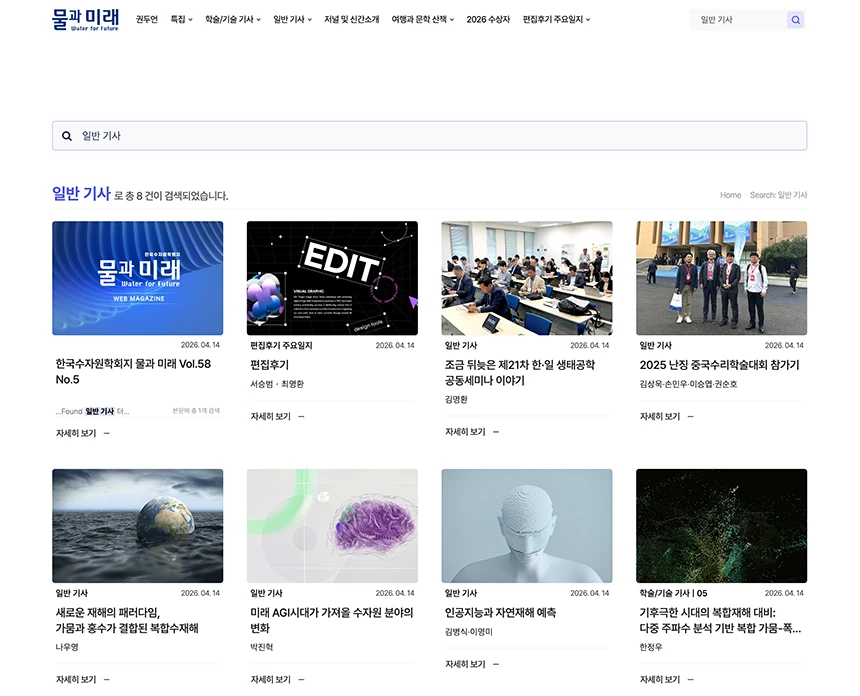This screenshot has width=860, height=696.
Task: Click the magnifier icon in the top-right search box
Action: click(795, 19)
